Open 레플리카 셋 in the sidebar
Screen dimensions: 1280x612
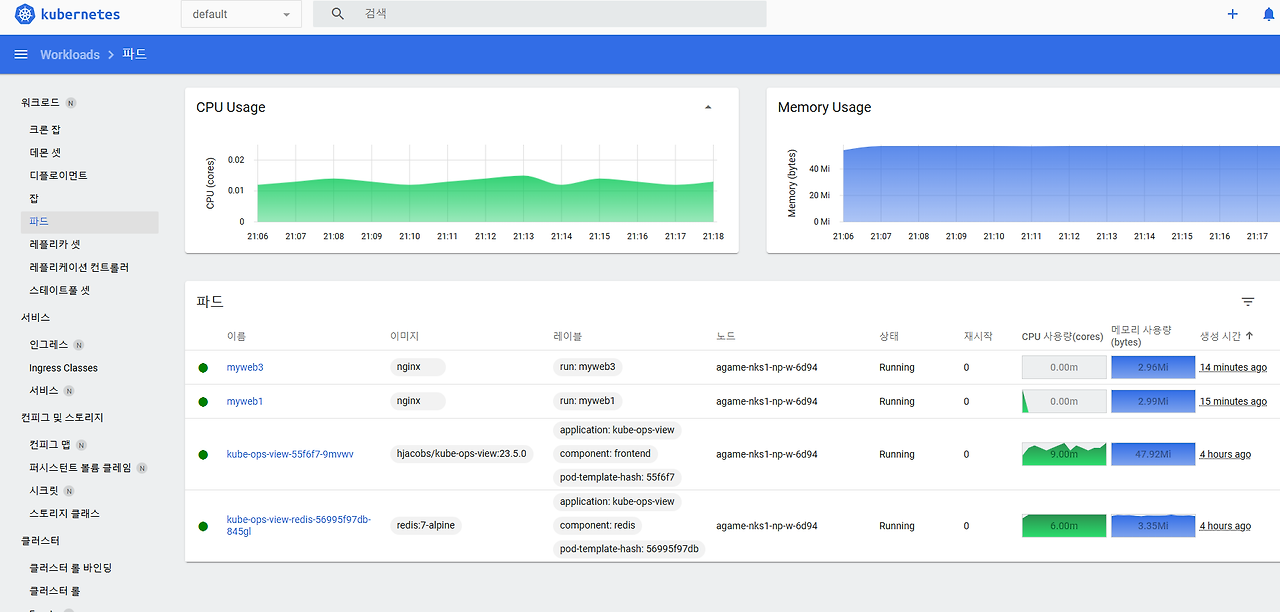tap(55, 245)
